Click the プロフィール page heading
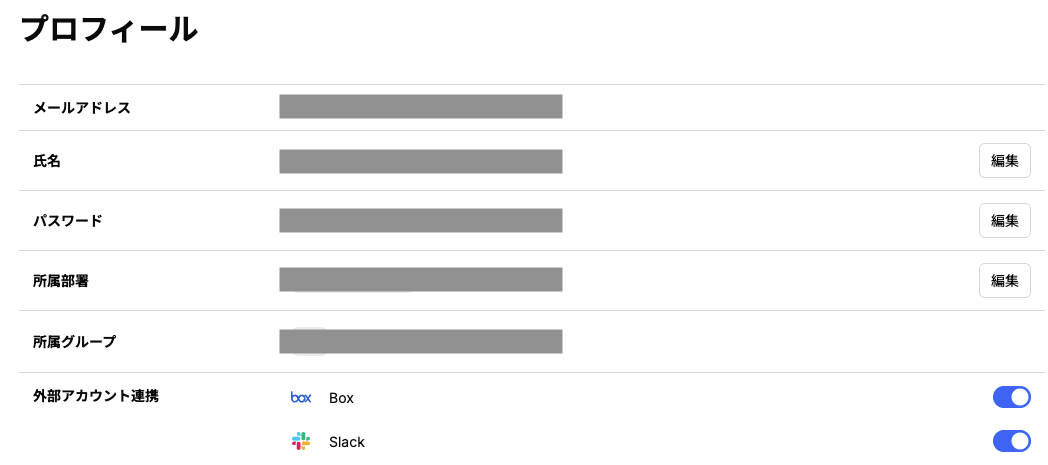The width and height of the screenshot is (1048, 465). [109, 29]
